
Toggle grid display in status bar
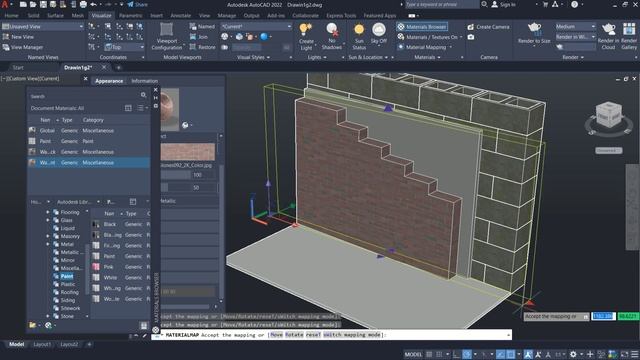tap(429, 354)
